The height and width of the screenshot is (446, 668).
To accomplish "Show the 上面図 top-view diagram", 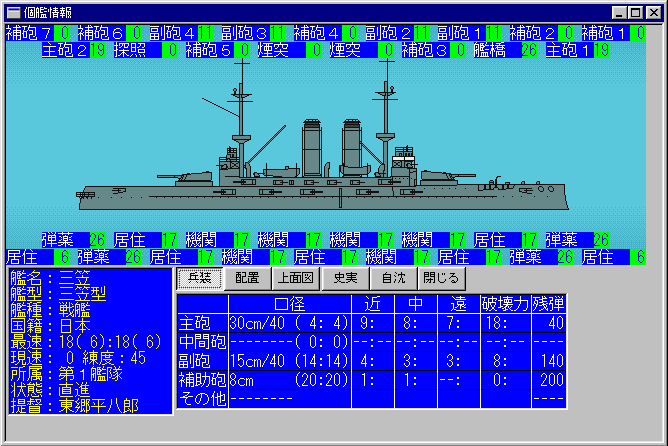I will tap(296, 279).
